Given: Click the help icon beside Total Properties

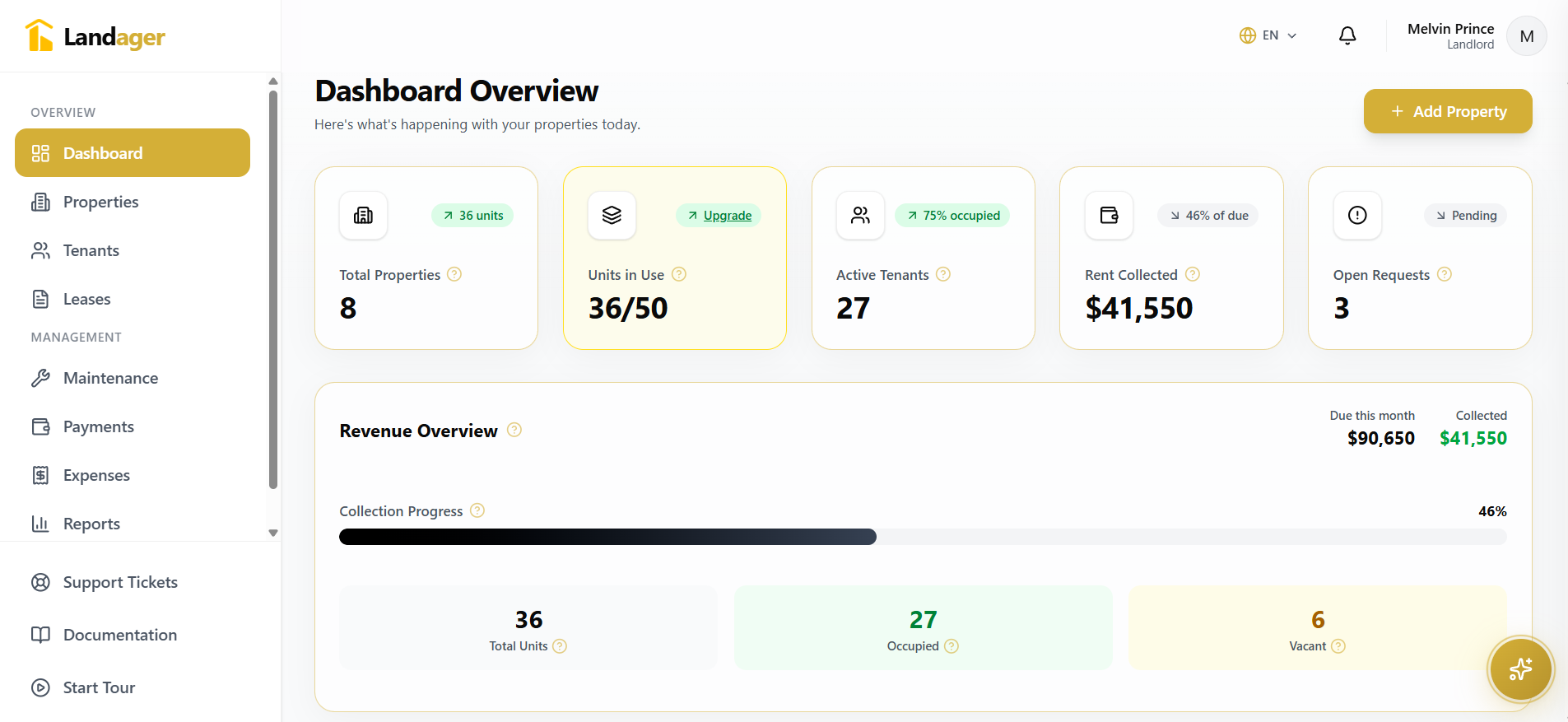Looking at the screenshot, I should 454,274.
